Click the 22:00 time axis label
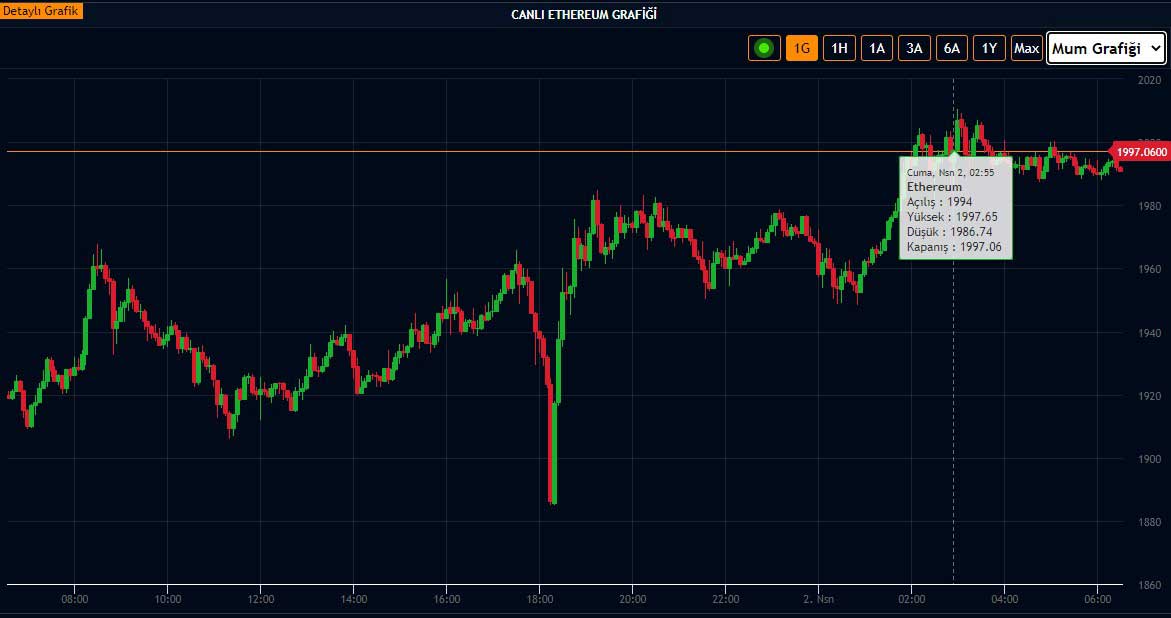 pos(725,599)
